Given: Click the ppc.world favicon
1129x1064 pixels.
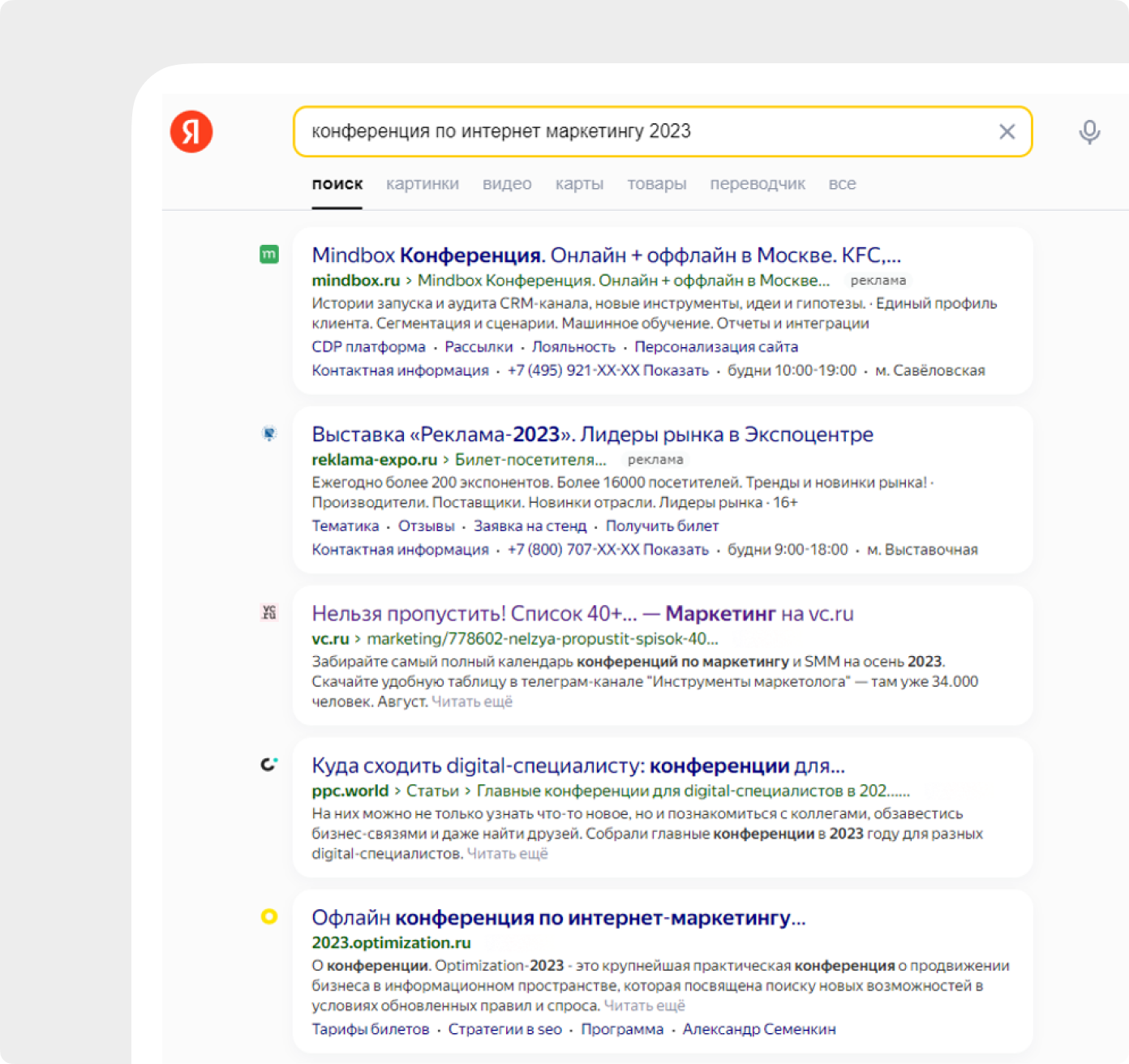Looking at the screenshot, I should [x=269, y=765].
